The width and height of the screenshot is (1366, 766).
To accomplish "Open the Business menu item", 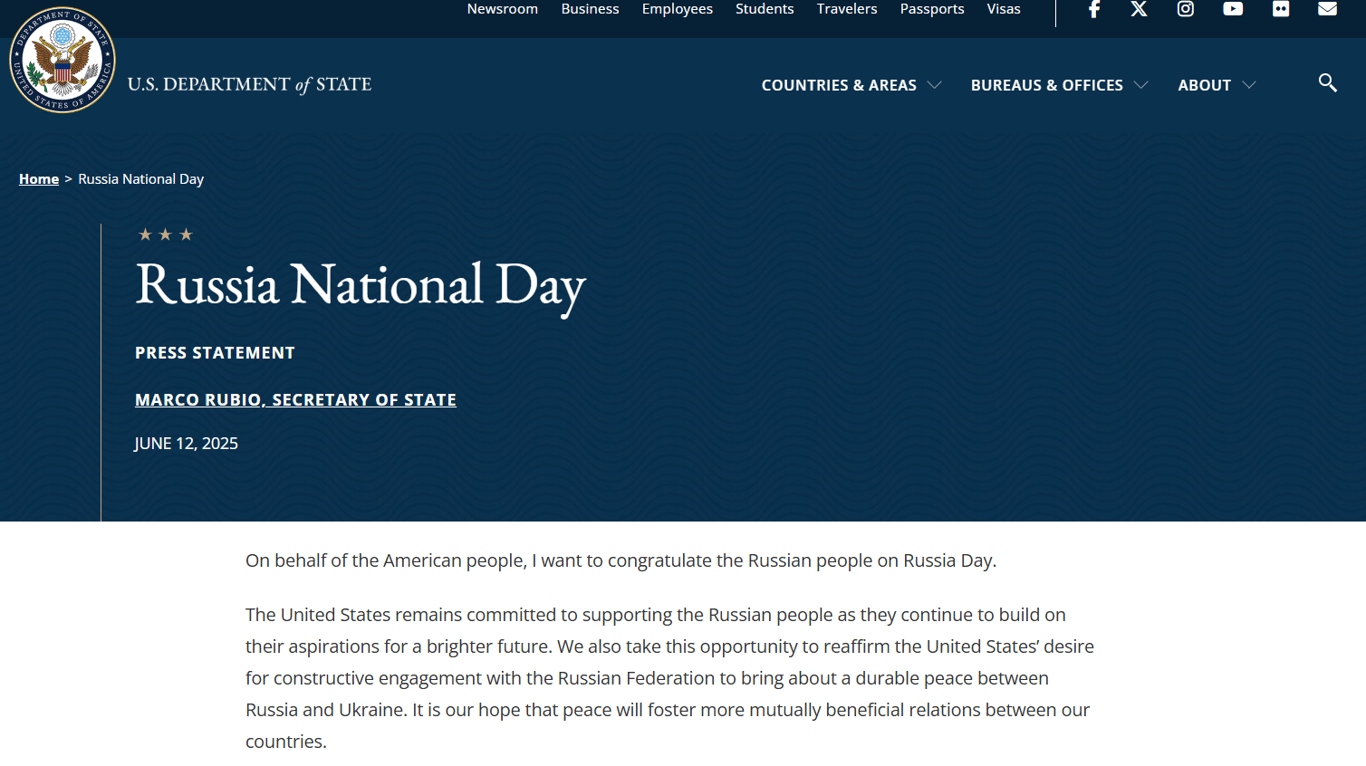I will coord(590,9).
